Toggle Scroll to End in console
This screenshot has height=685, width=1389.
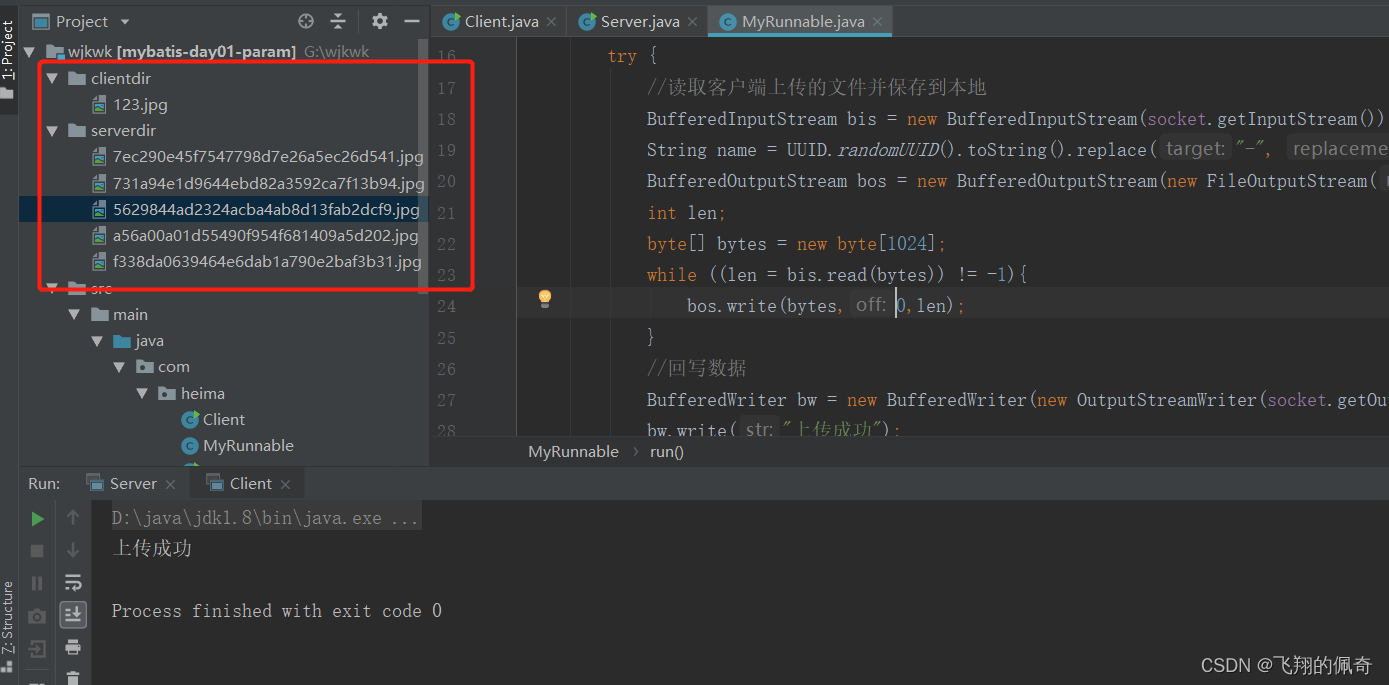point(73,615)
